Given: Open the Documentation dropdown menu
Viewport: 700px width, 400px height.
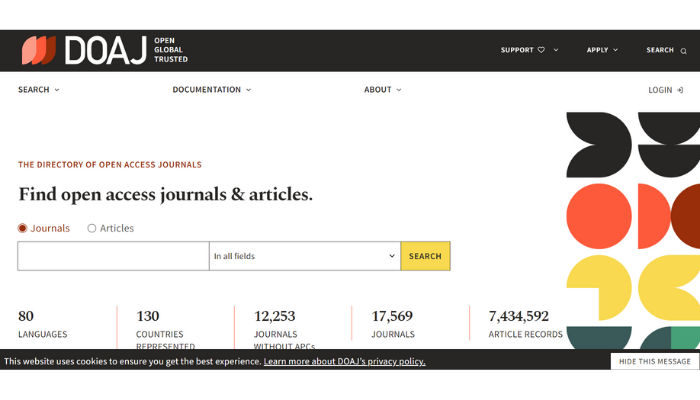Looking at the screenshot, I should [212, 90].
